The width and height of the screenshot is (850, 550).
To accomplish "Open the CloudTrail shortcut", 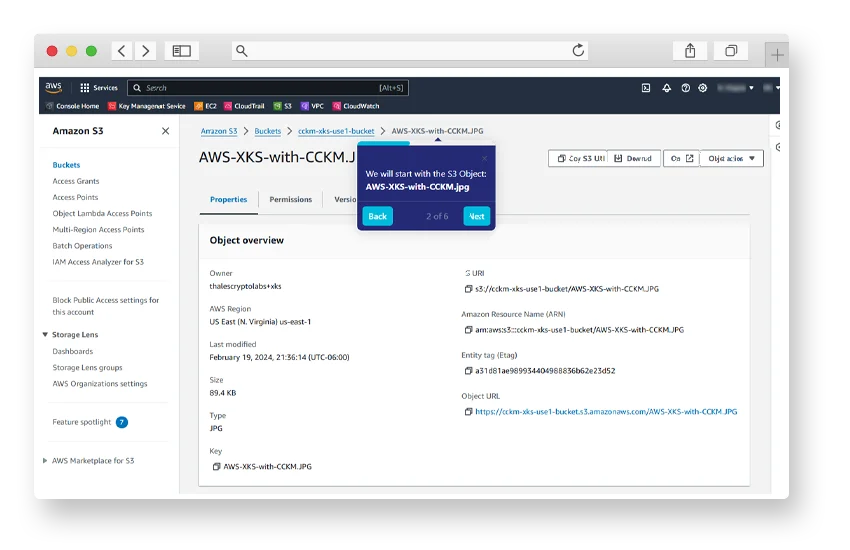I will tap(244, 106).
